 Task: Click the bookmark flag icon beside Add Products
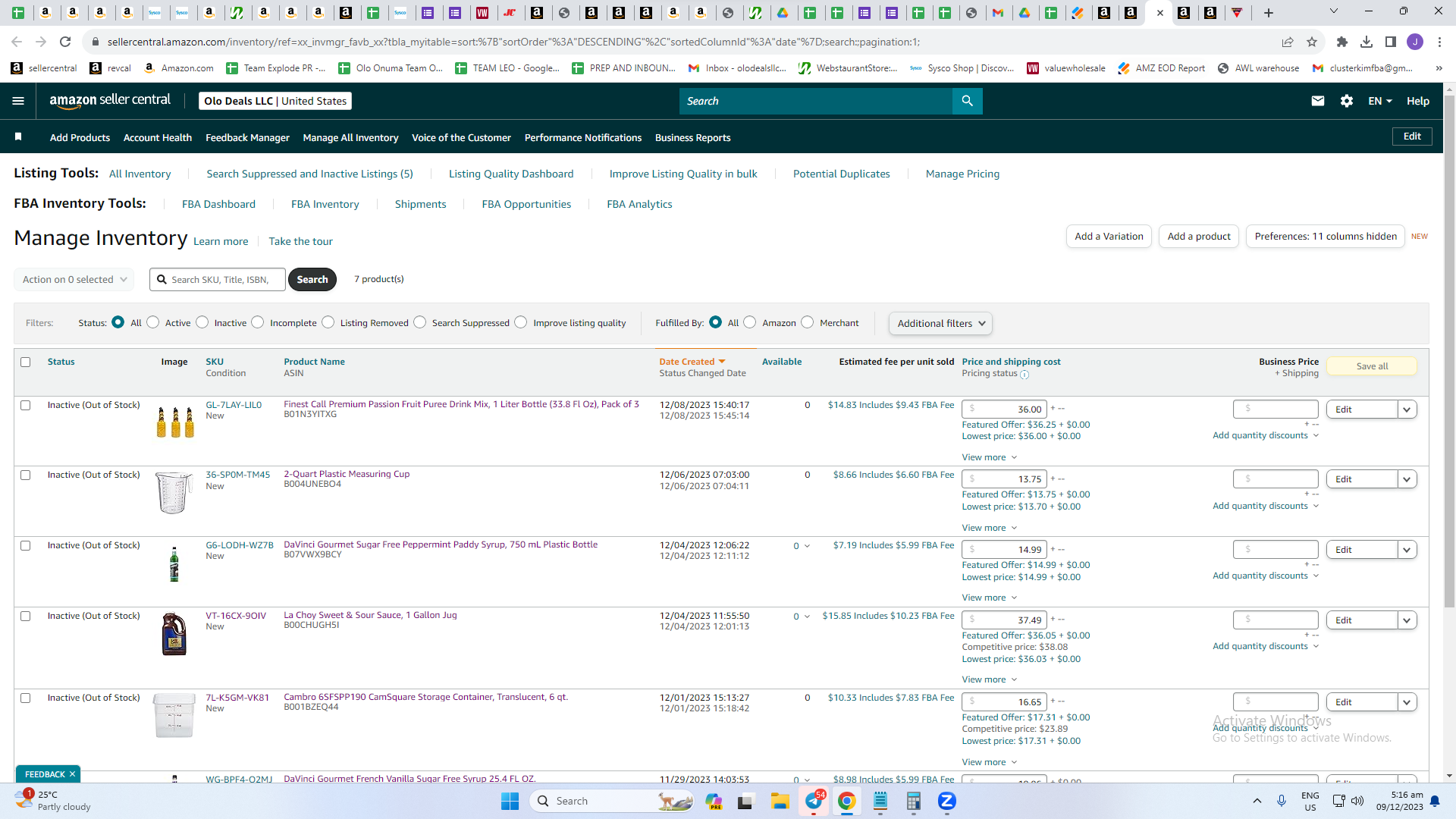[x=18, y=136]
